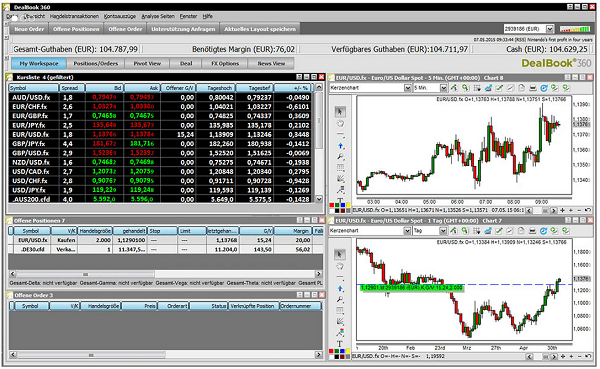This screenshot has width=600, height=369.
Task: Open the indicator icon in Chart 8 toolbar
Action: (454, 88)
